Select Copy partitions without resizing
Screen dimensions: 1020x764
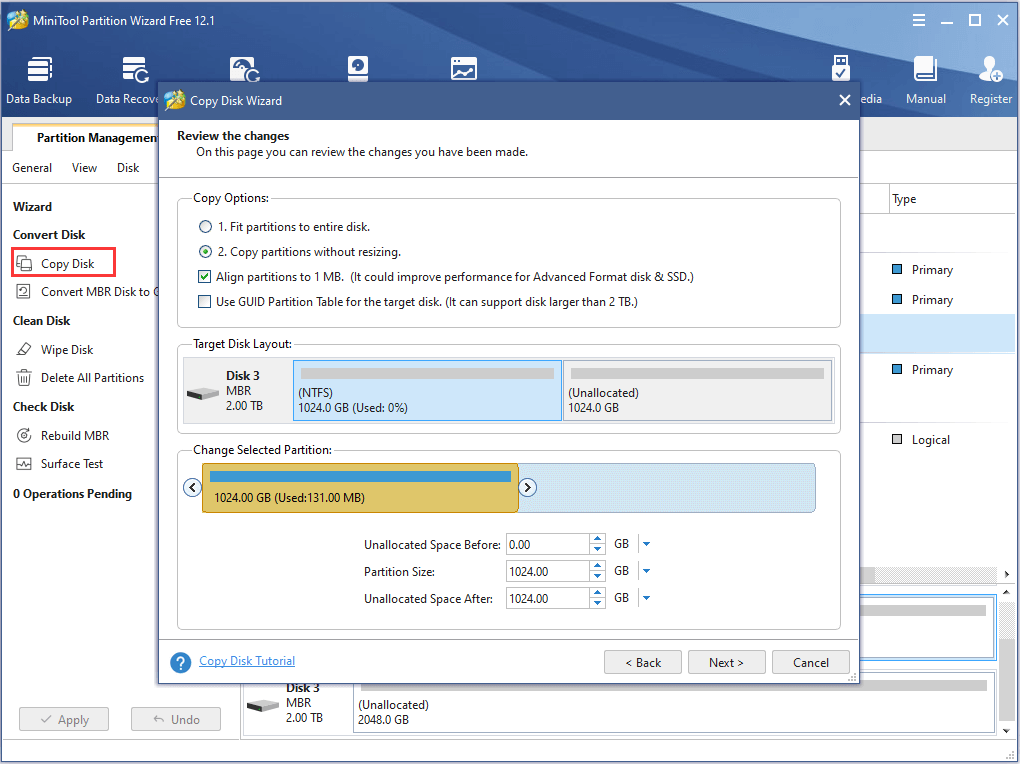point(206,252)
